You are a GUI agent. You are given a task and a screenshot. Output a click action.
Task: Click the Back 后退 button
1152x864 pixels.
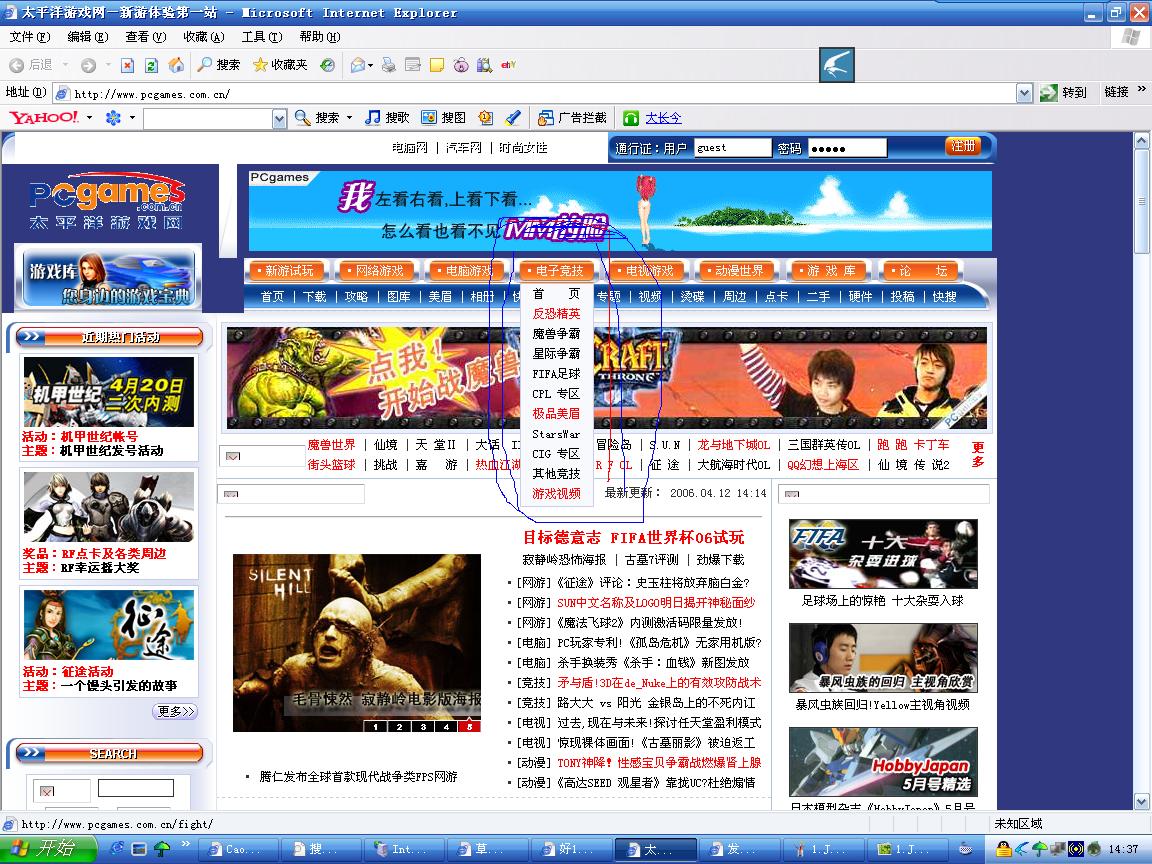pyautogui.click(x=31, y=65)
